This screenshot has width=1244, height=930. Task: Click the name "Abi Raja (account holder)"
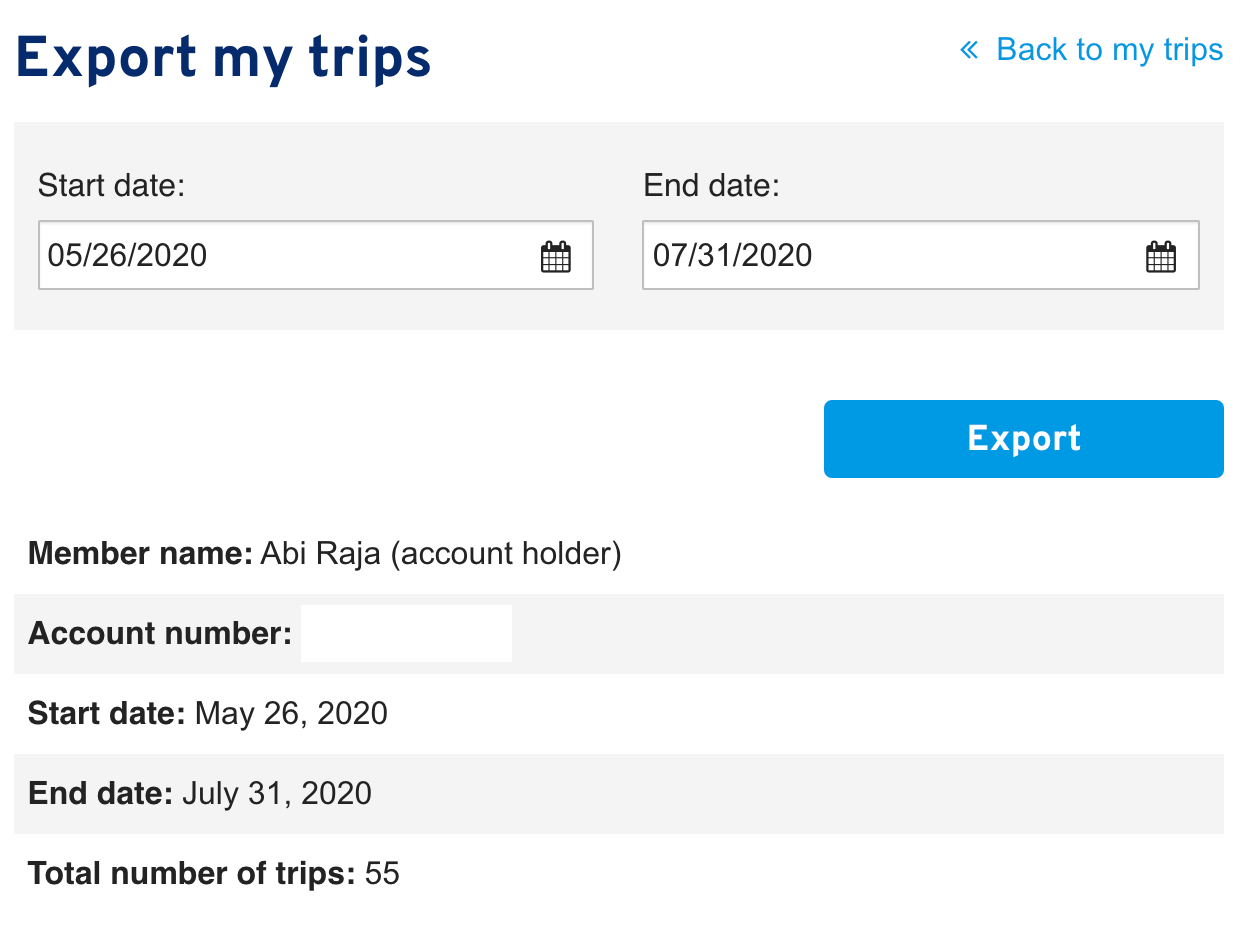click(x=441, y=553)
